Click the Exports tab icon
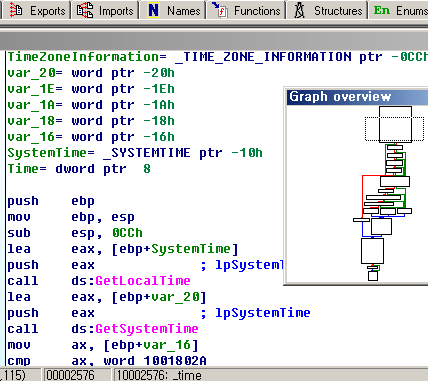 coord(16,11)
